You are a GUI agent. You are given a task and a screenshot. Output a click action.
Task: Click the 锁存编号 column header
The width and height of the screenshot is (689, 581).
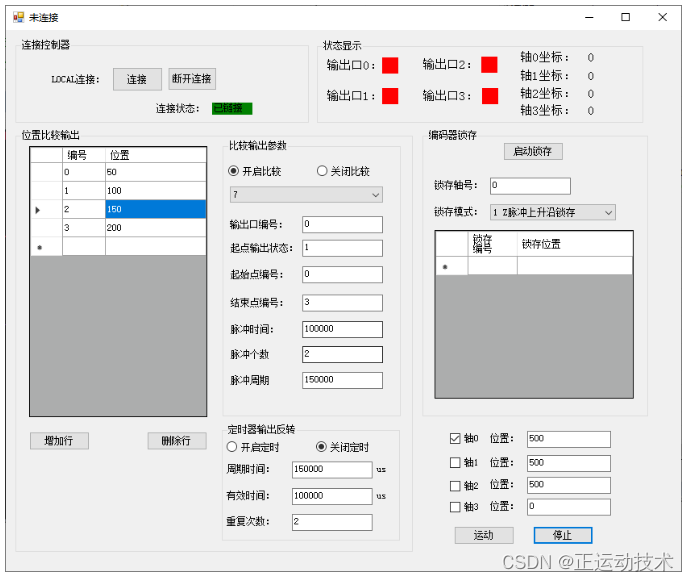coord(493,244)
